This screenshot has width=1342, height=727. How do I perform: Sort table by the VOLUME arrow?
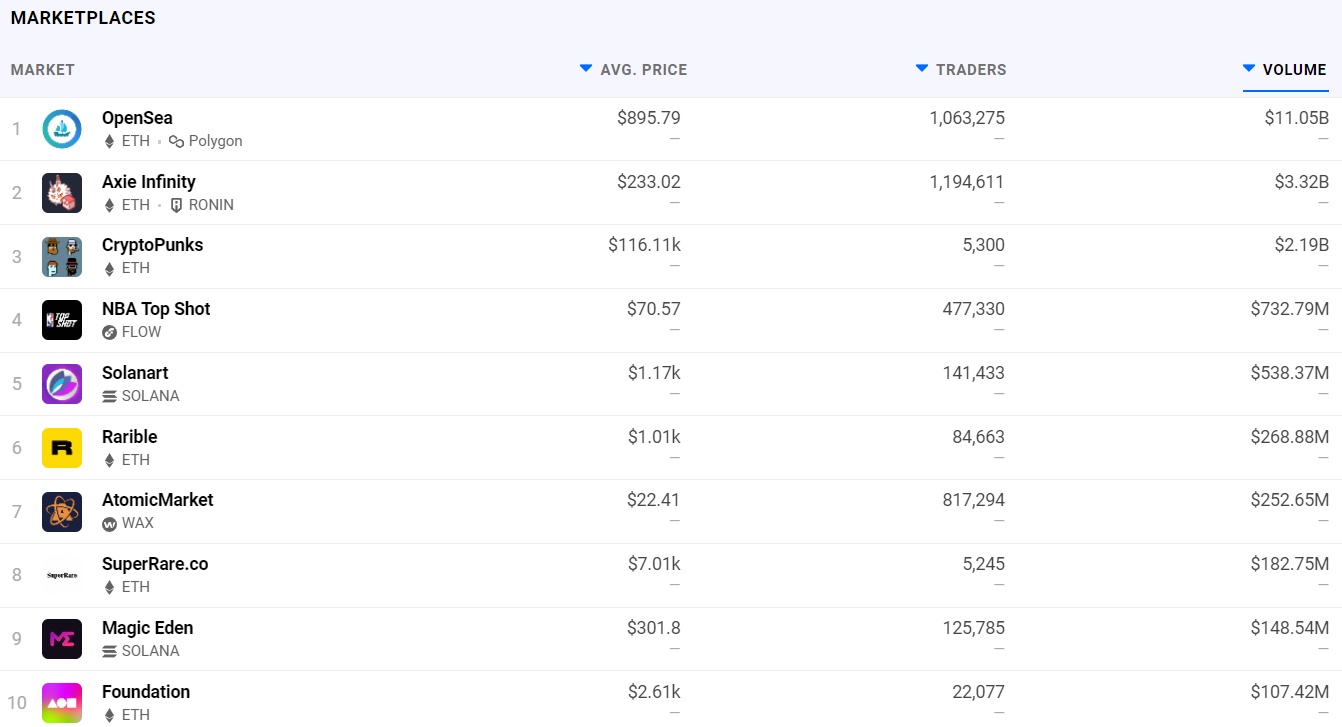[x=1249, y=68]
